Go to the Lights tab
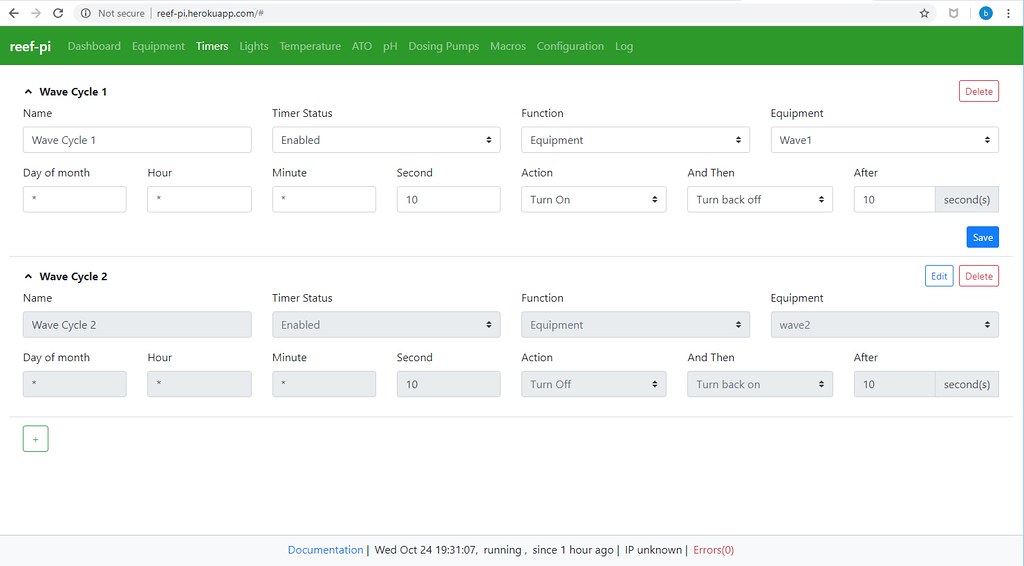 click(254, 46)
